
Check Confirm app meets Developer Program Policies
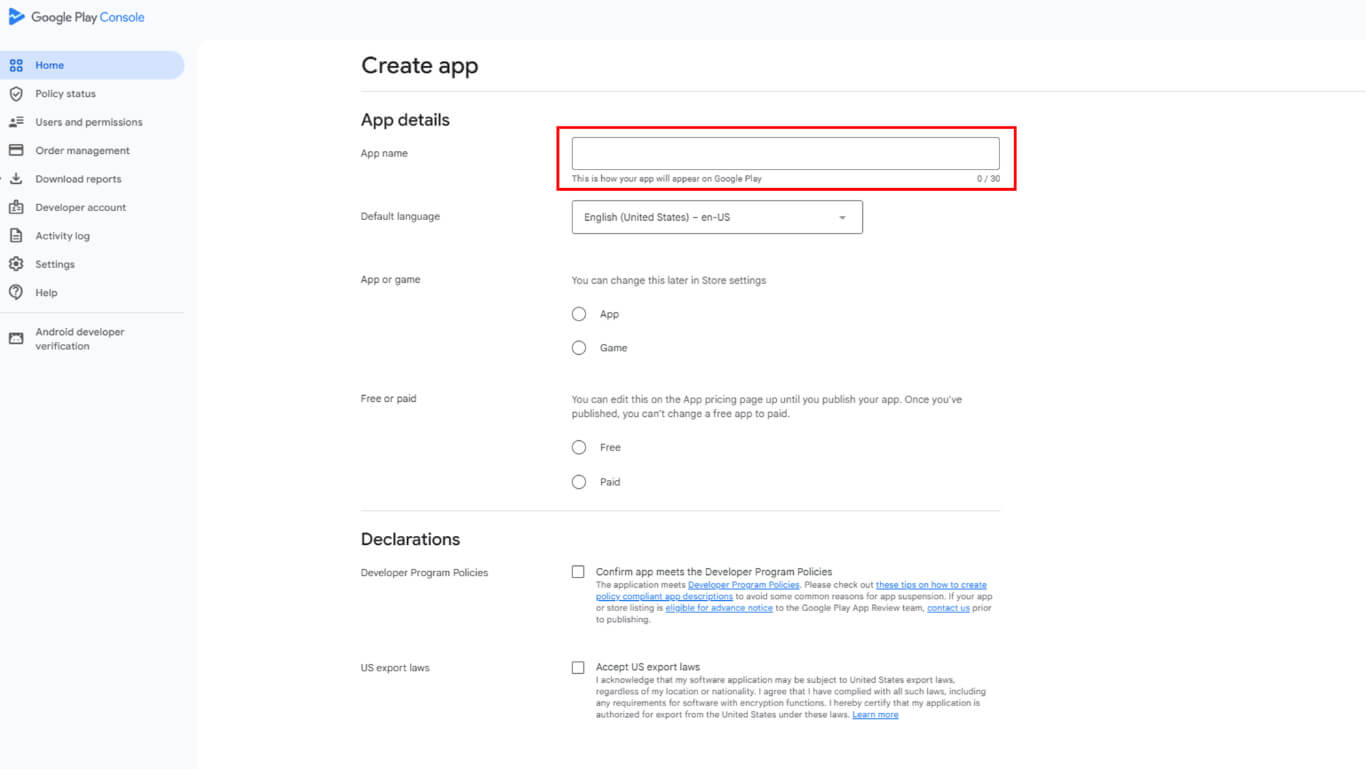(x=578, y=572)
